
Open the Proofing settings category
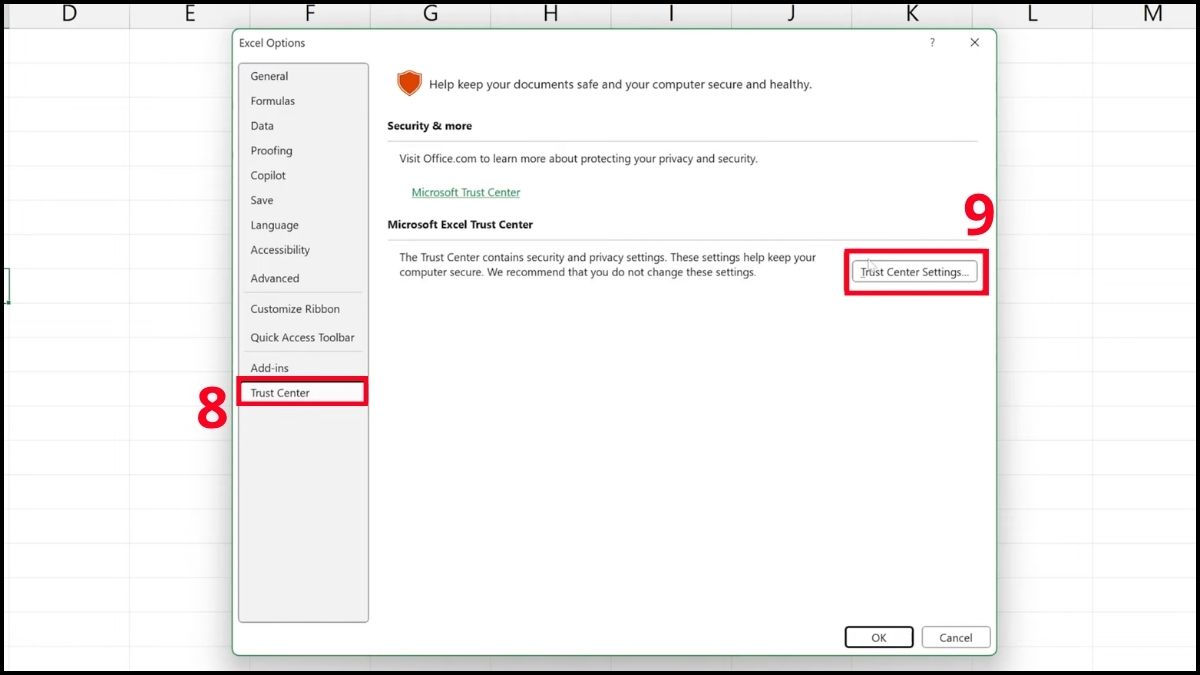(x=303, y=151)
